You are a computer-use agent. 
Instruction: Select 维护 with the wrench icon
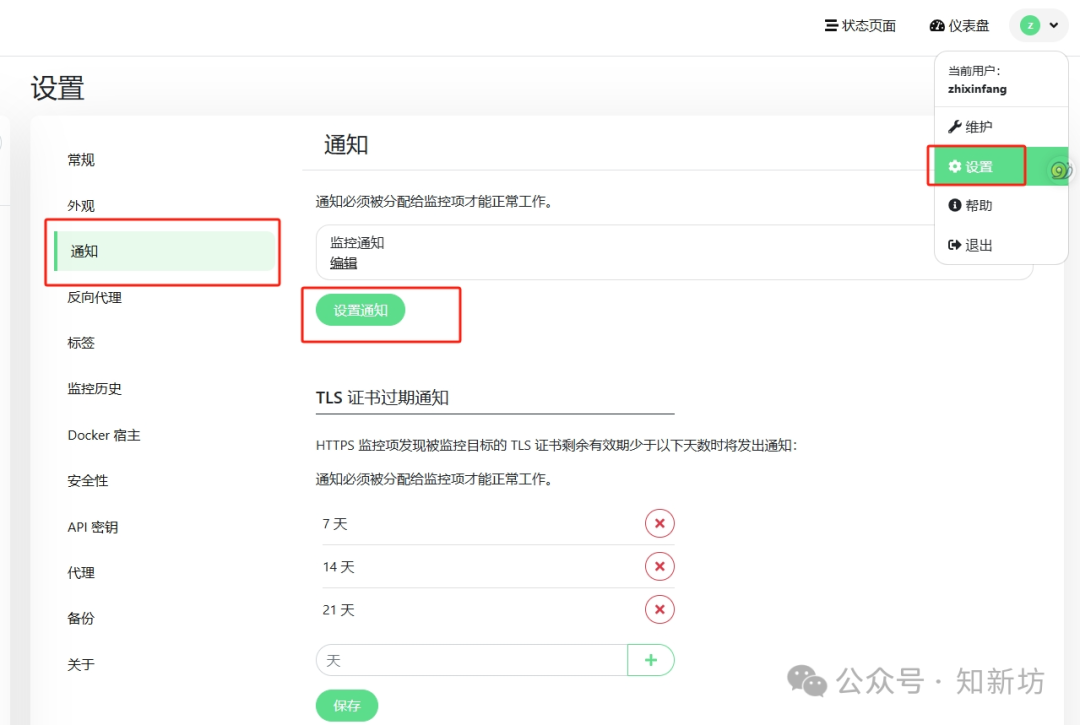pos(970,127)
